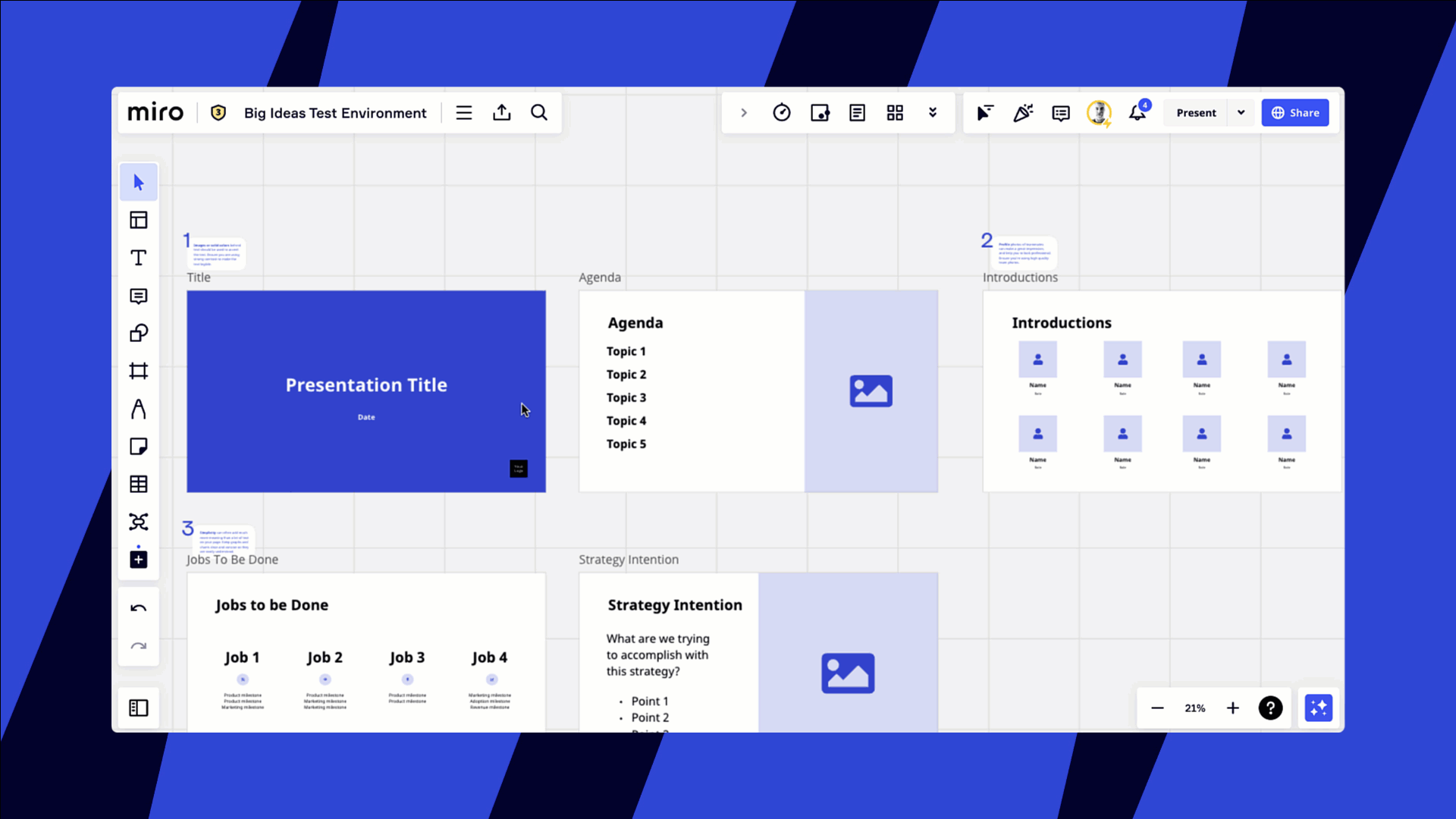The image size is (1456, 819).
Task: Expand the Present dropdown arrow
Action: click(x=1241, y=113)
